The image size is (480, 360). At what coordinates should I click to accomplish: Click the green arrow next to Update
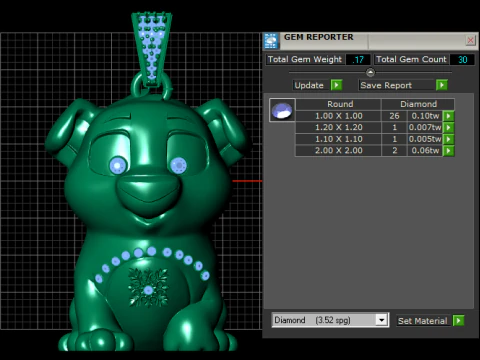click(x=336, y=85)
